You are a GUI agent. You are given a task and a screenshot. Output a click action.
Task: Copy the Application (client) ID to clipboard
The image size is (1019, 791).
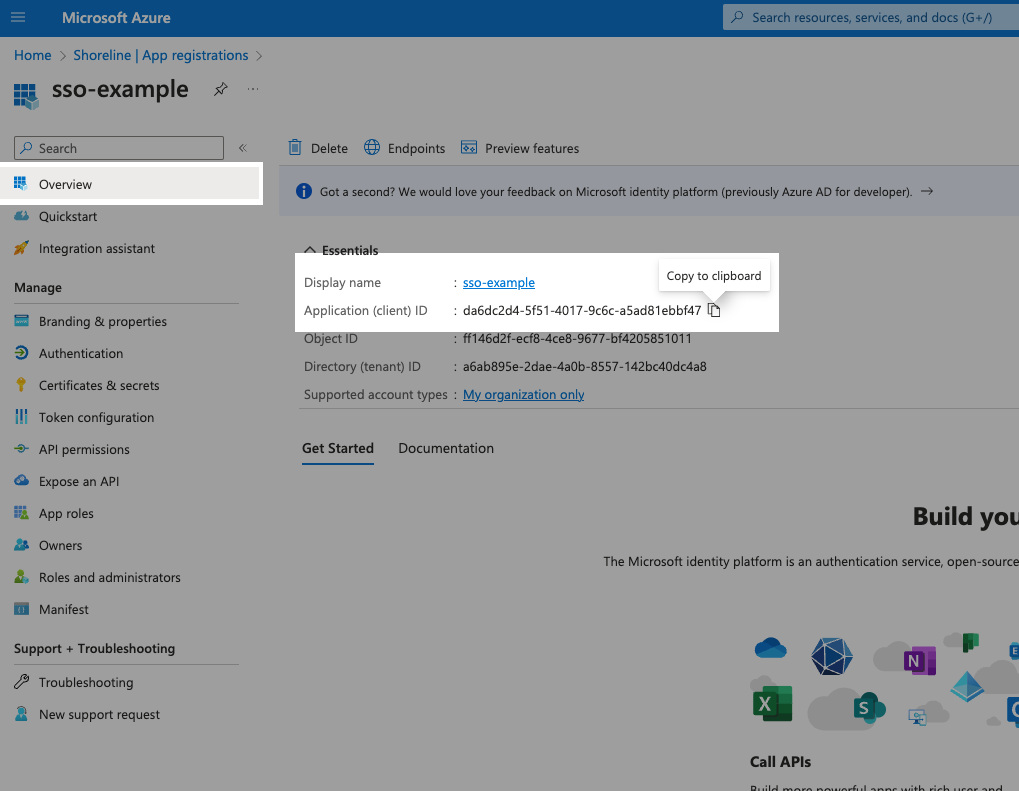[714, 311]
